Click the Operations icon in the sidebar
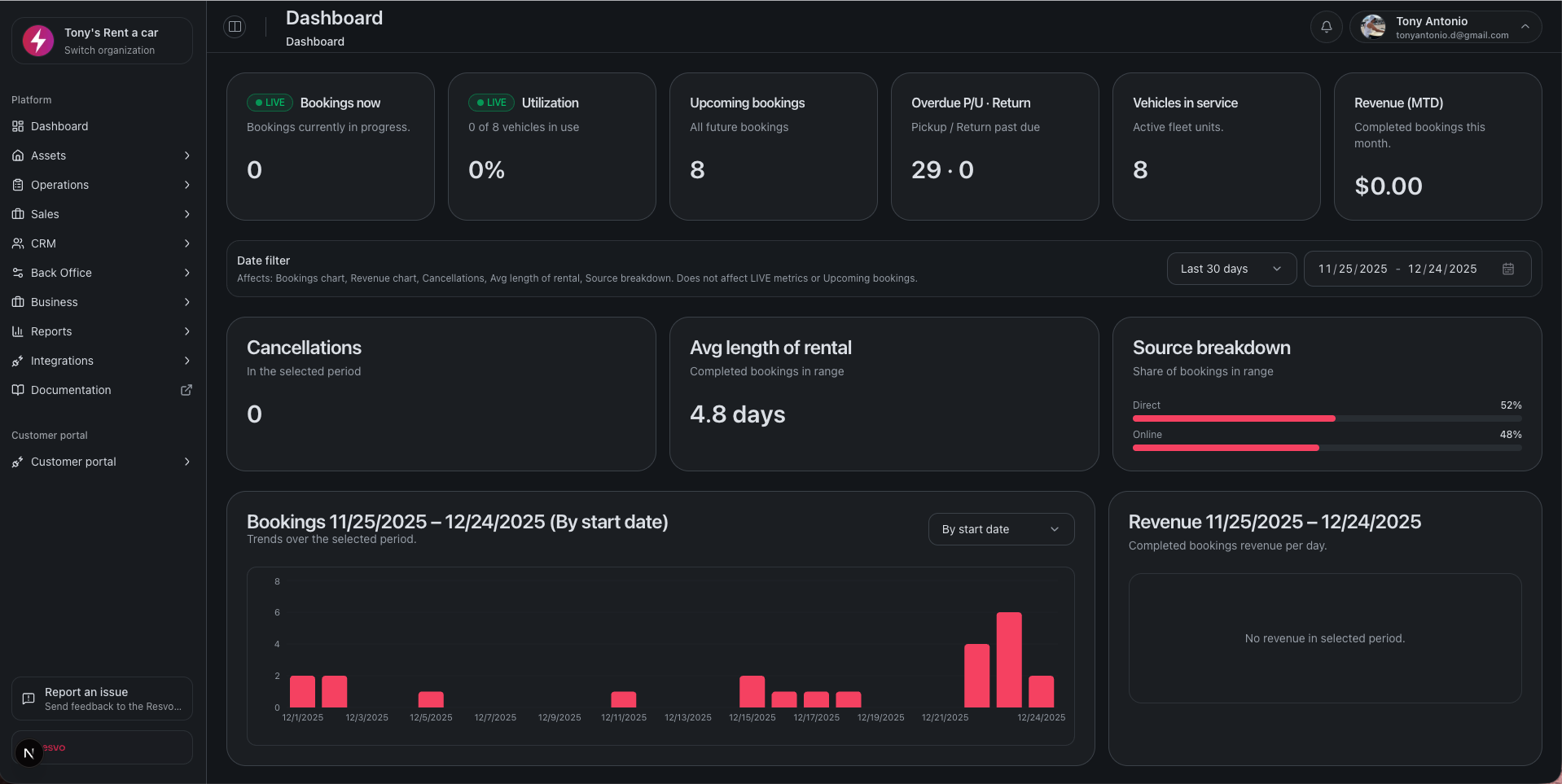 pos(17,185)
